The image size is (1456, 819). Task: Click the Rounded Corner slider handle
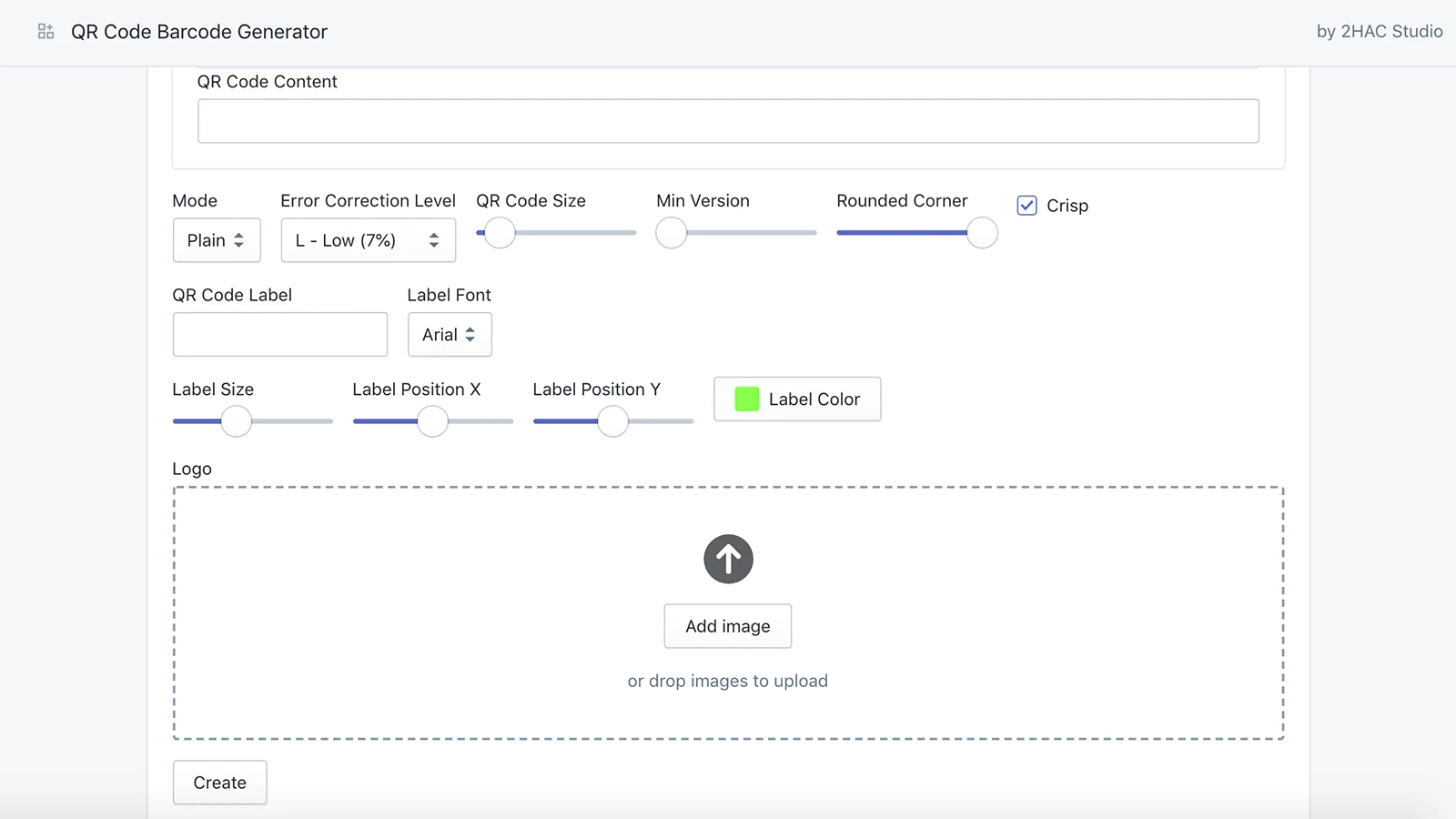[982, 233]
